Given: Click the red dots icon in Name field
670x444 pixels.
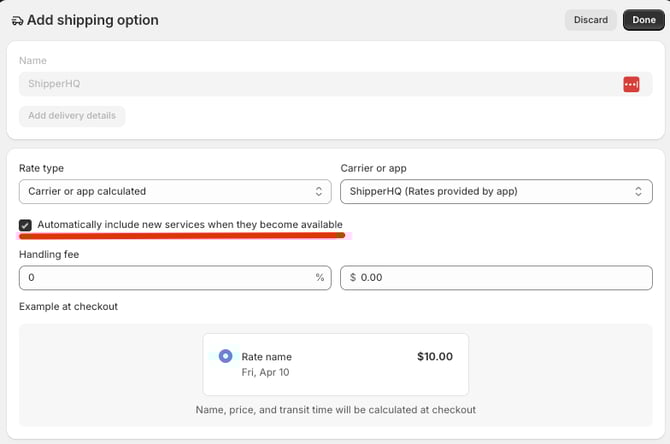Looking at the screenshot, I should [631, 84].
